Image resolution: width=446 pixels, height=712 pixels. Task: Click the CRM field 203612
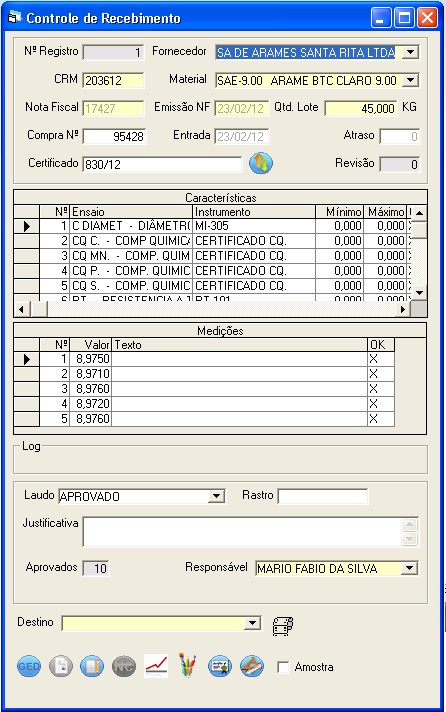(x=114, y=80)
